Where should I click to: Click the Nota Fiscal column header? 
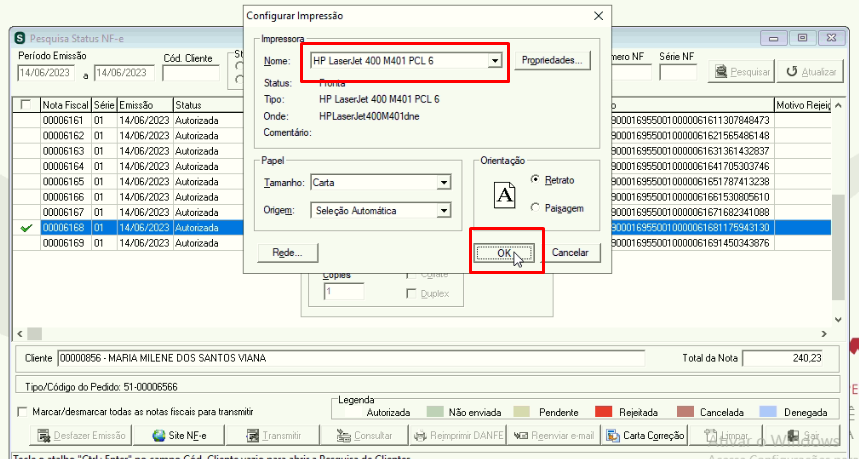(66, 105)
